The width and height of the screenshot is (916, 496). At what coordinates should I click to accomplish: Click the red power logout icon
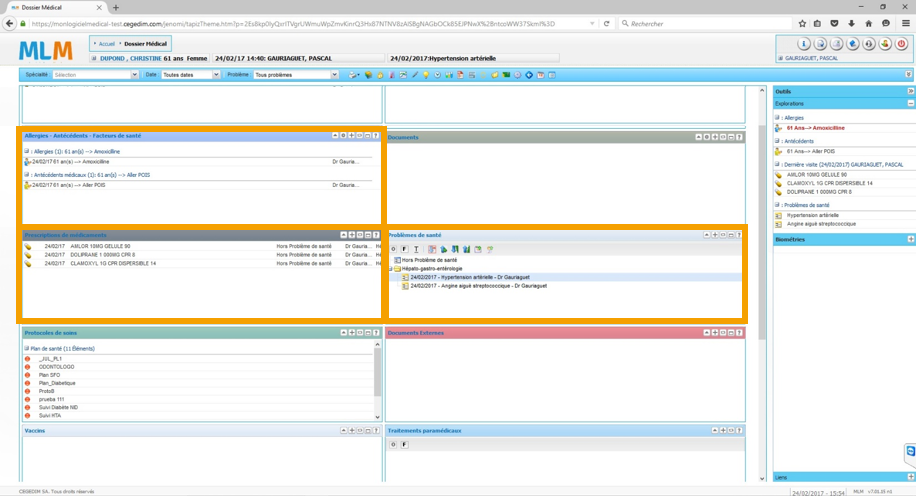tap(901, 44)
